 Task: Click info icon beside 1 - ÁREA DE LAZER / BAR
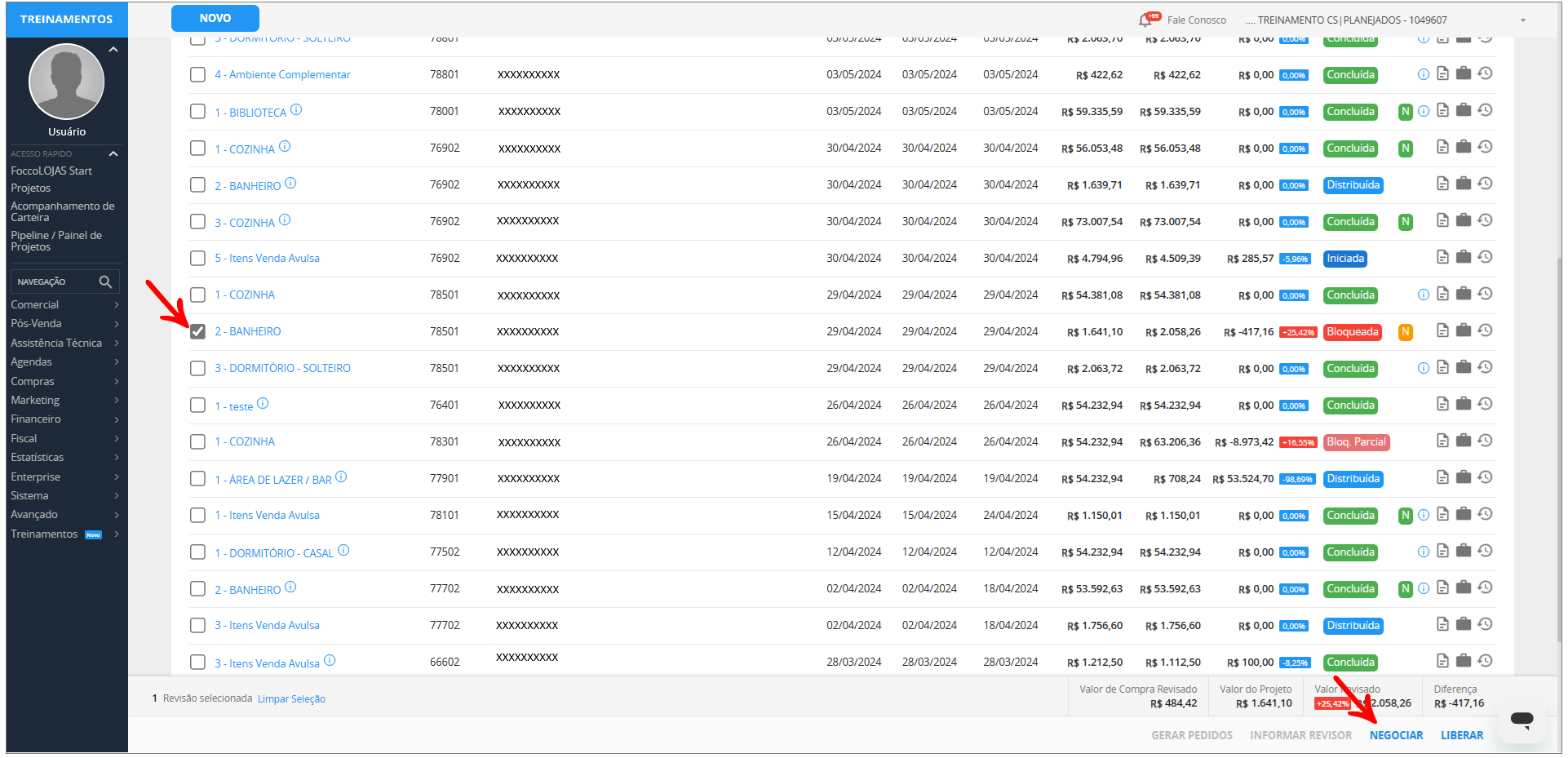[x=341, y=477]
